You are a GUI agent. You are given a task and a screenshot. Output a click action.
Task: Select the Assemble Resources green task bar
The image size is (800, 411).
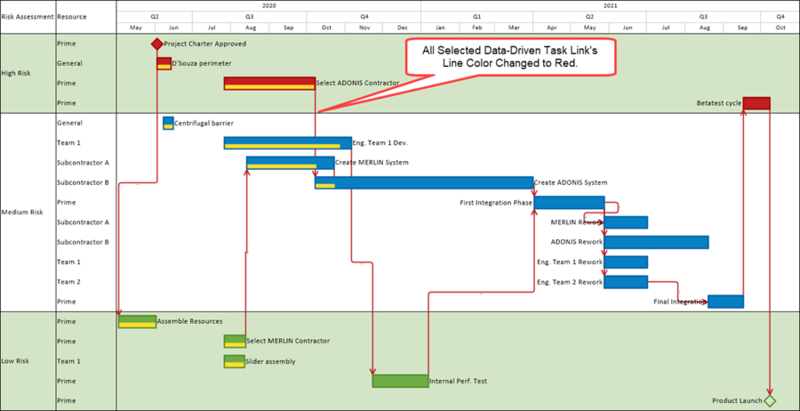tap(137, 322)
